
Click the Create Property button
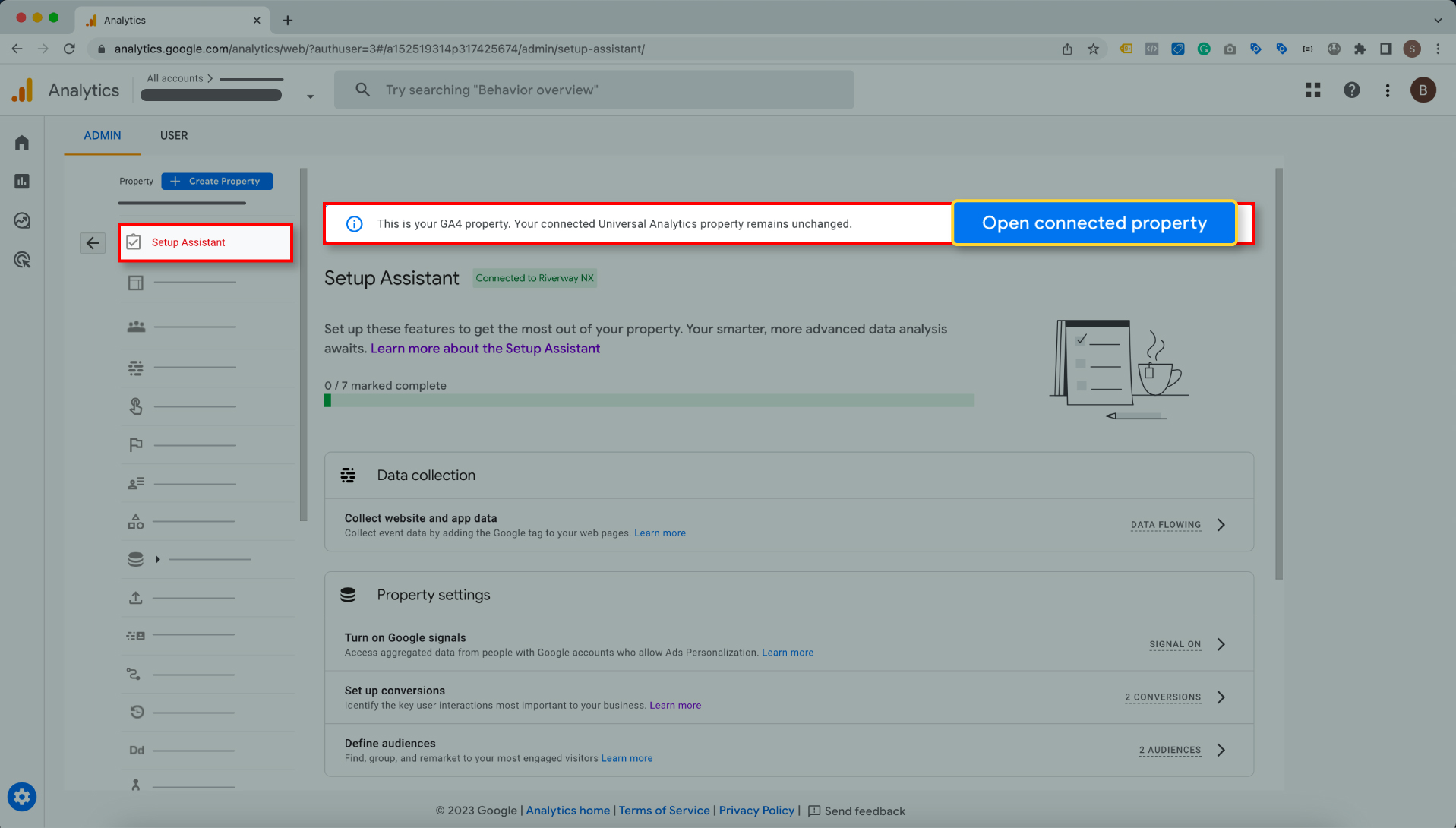216,181
